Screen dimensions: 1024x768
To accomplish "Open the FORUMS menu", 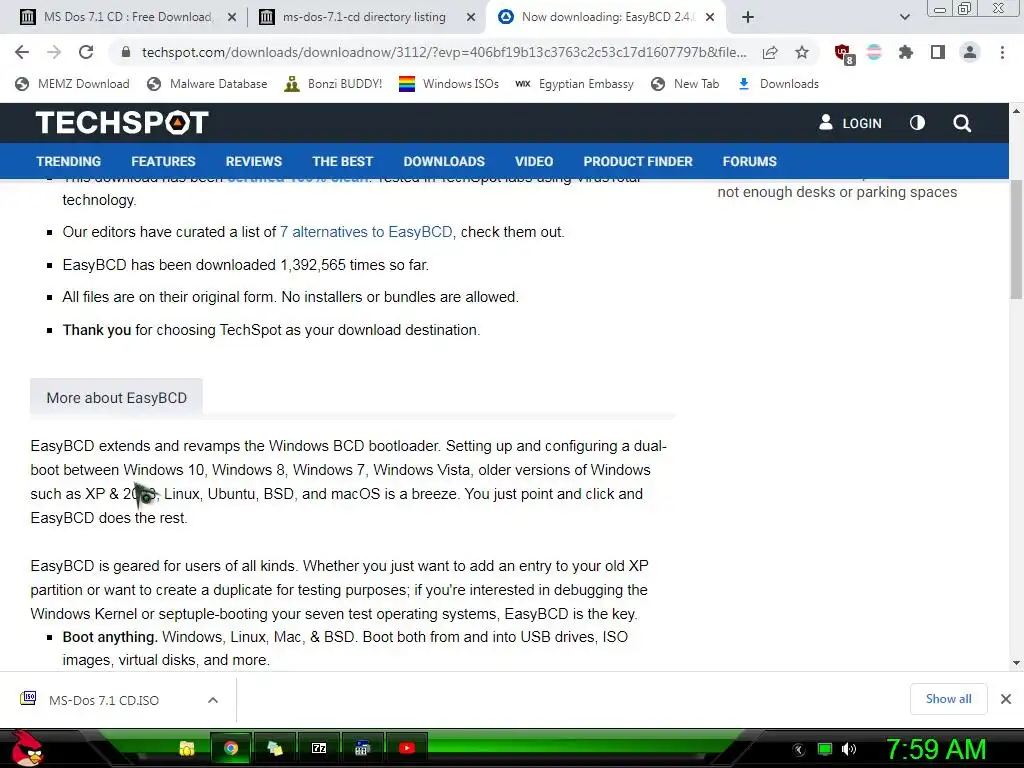I will pyautogui.click(x=750, y=161).
